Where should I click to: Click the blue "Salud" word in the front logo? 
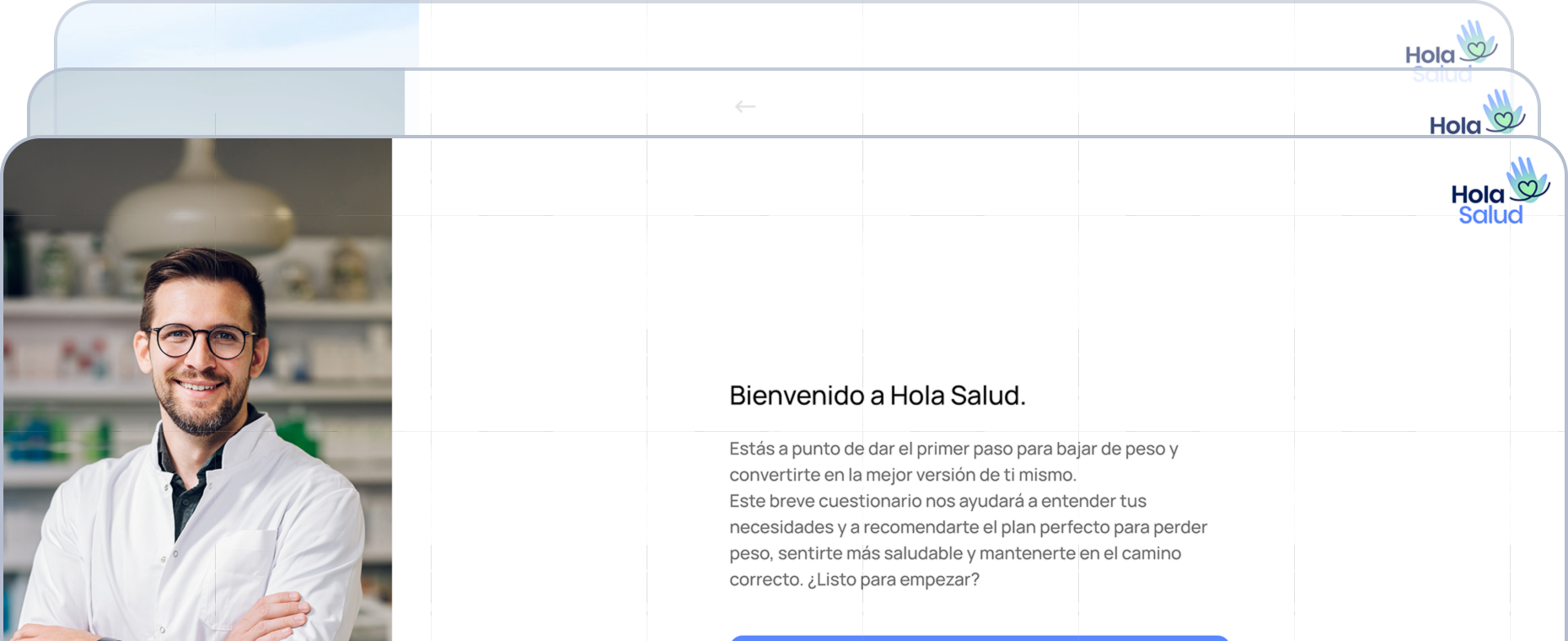click(1490, 215)
